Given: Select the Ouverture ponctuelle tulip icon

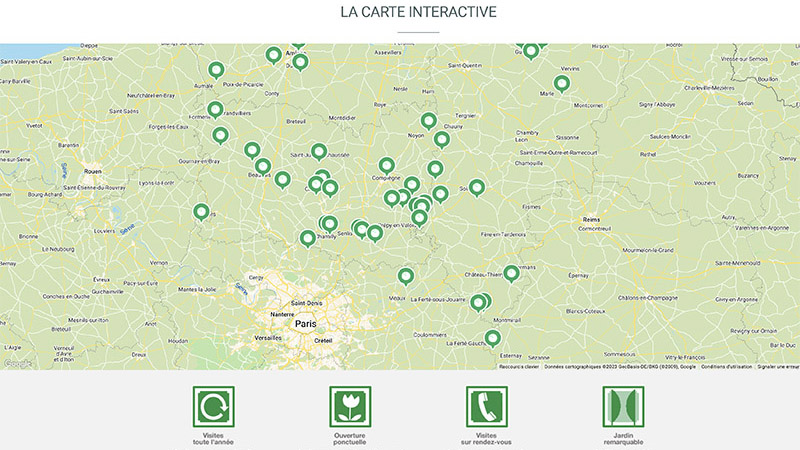Looking at the screenshot, I should [350, 407].
